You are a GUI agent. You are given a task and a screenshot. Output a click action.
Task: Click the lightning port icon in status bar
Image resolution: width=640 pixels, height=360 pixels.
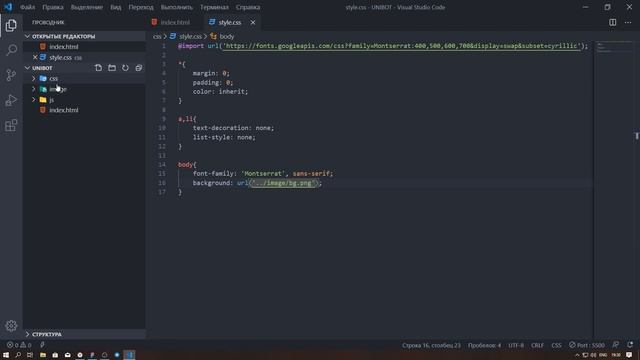coord(42,345)
